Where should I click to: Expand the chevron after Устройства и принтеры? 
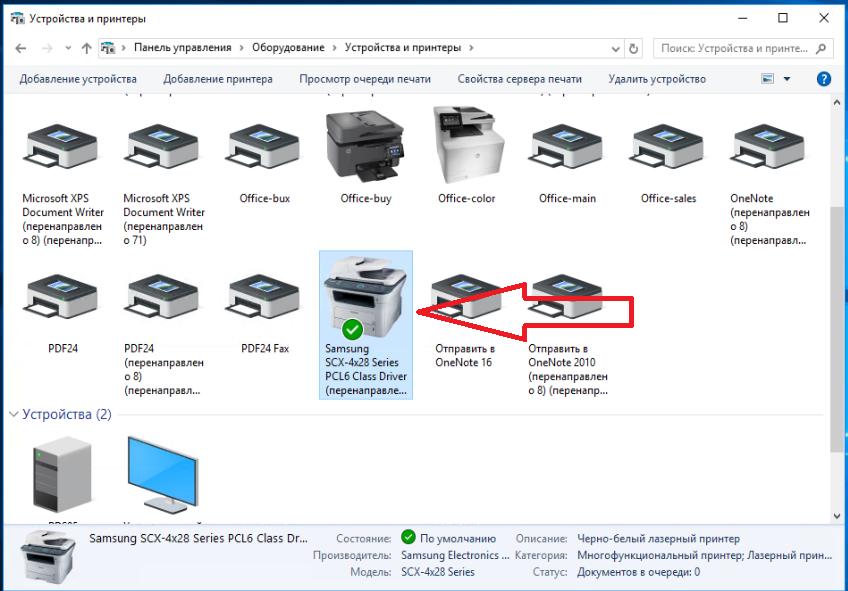(471, 48)
